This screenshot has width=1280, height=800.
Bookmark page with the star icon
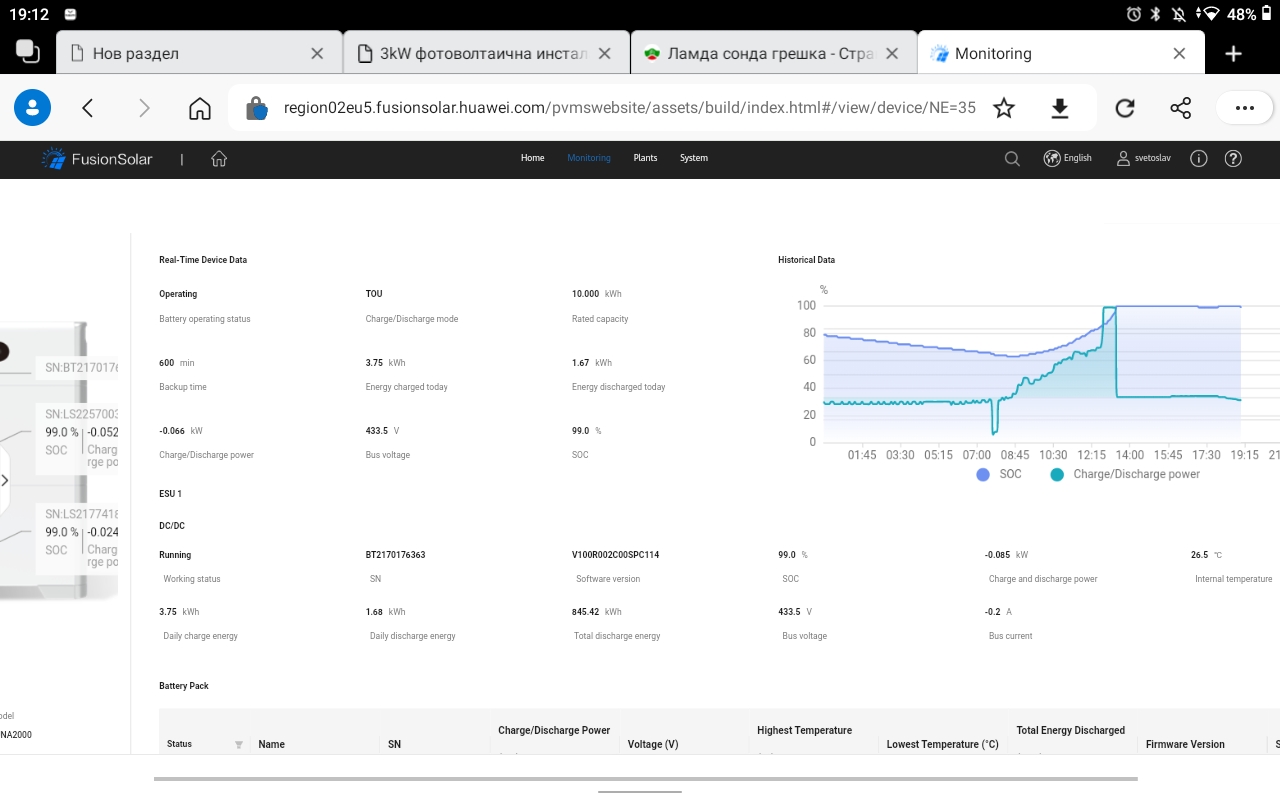coord(1004,108)
